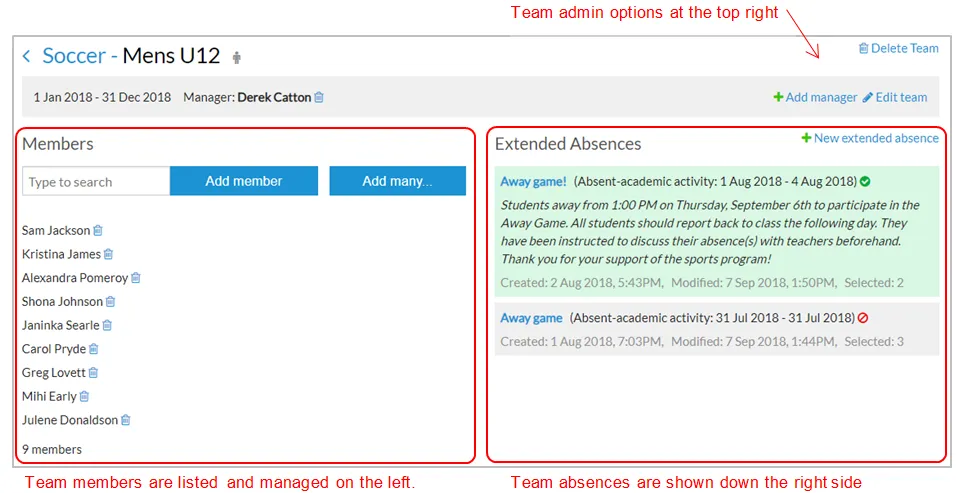Click the Add member button
Viewport: 956px width, 493px height.
(x=244, y=181)
